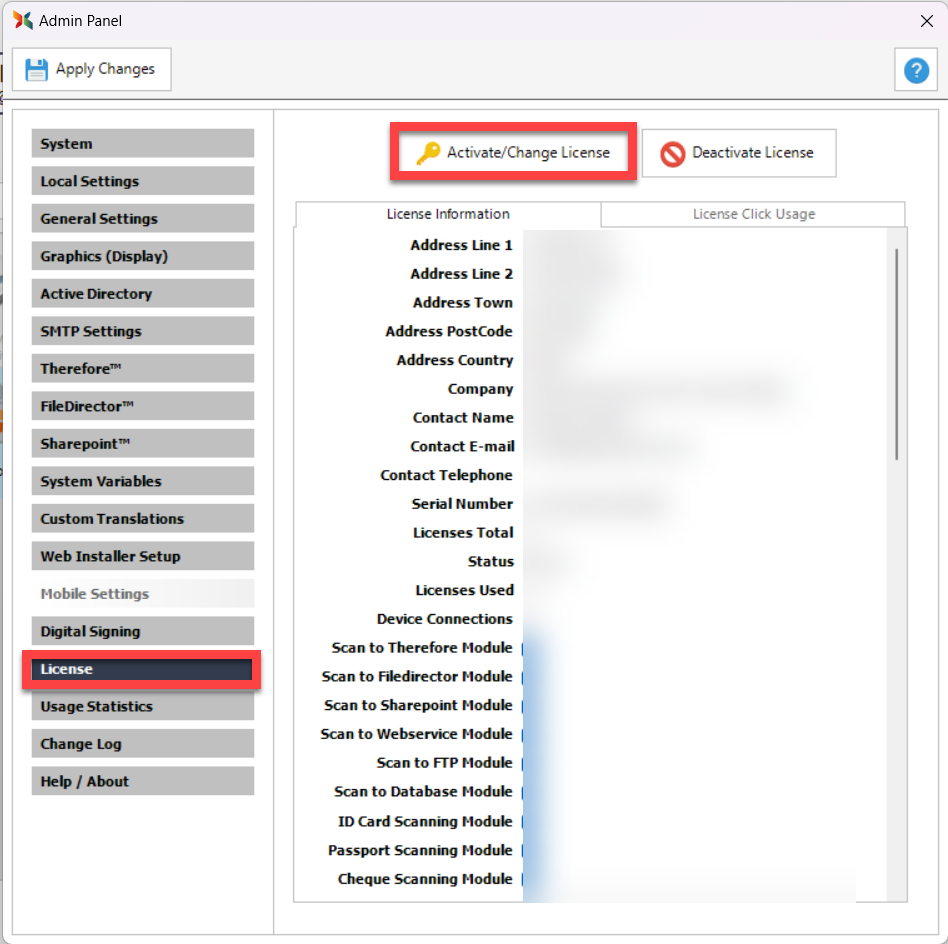
Task: Go to General Settings
Action: pos(142,219)
